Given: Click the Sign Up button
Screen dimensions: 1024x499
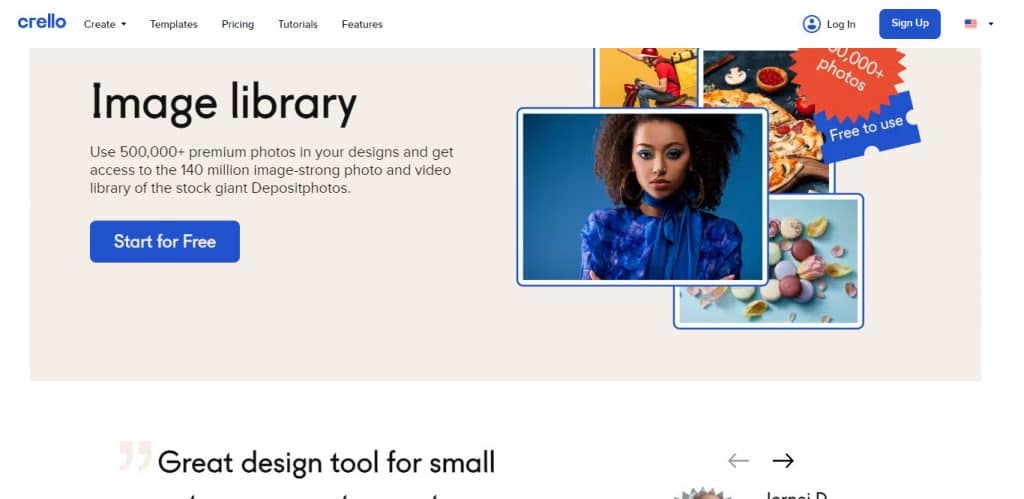Looking at the screenshot, I should pyautogui.click(x=910, y=24).
